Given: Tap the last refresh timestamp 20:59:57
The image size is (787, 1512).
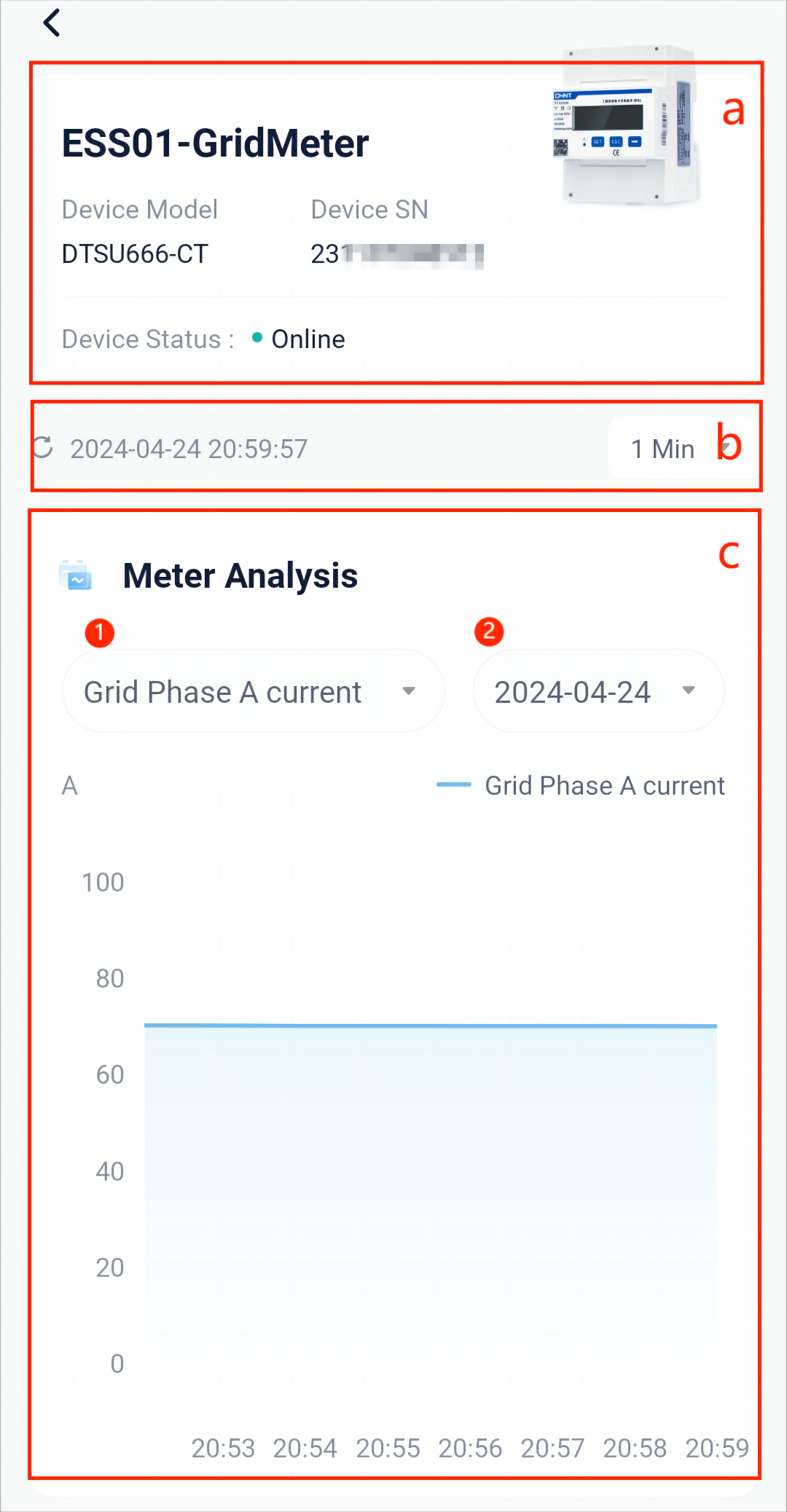Looking at the screenshot, I should click(189, 449).
